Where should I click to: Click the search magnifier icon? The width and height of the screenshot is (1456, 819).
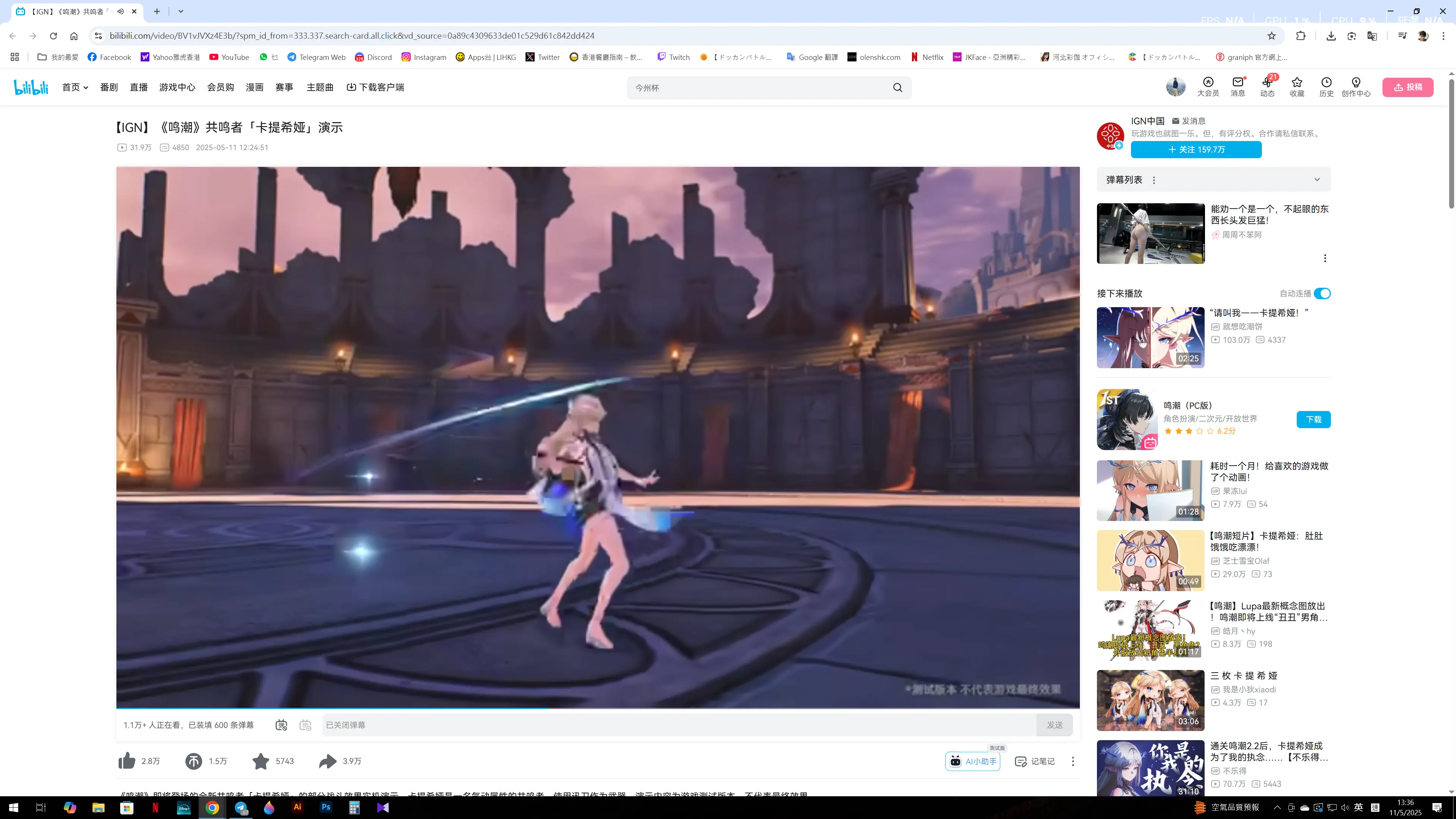tap(897, 88)
